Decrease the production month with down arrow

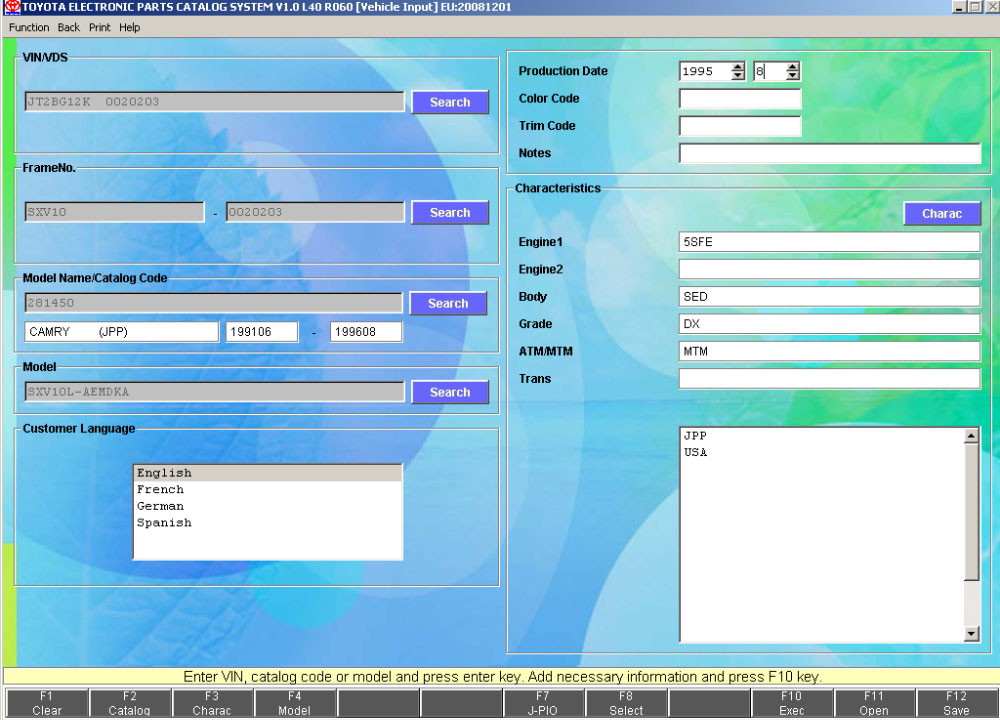tap(792, 76)
